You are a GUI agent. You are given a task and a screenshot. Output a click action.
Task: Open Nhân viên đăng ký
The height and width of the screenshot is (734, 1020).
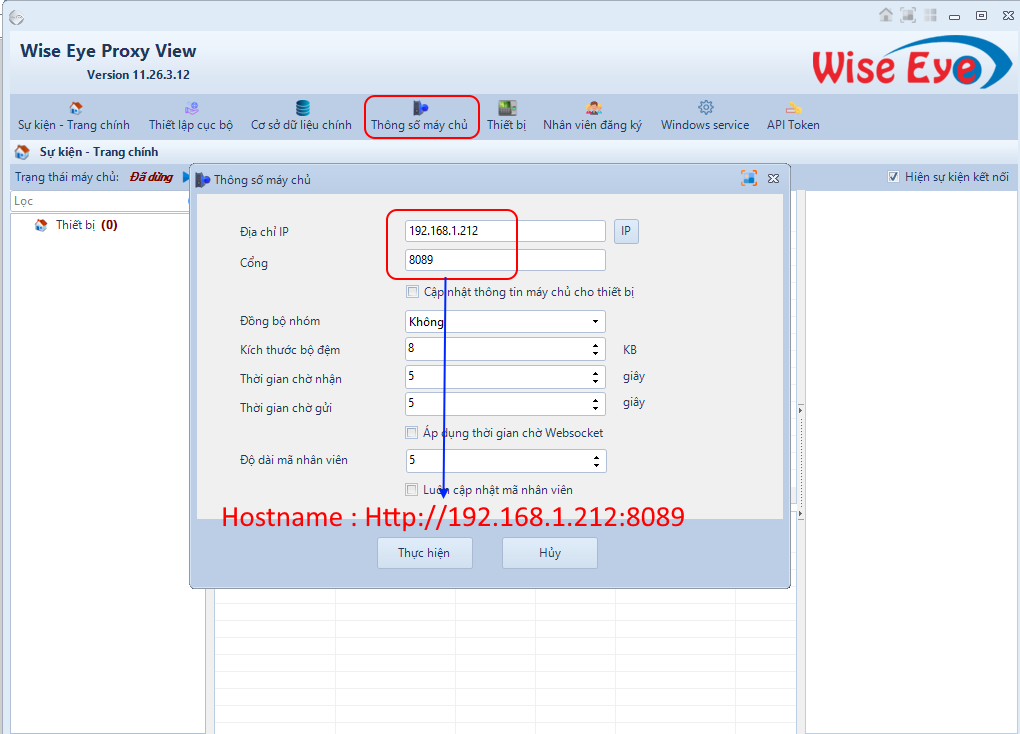click(592, 114)
